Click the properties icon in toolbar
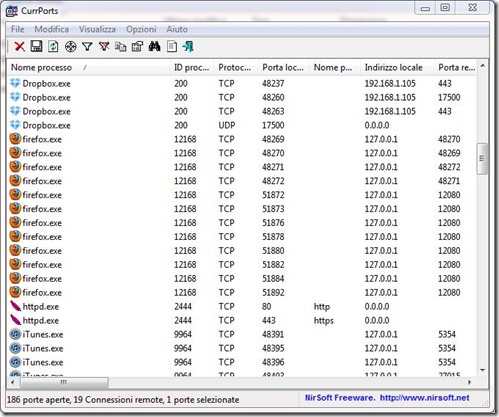 (x=137, y=46)
